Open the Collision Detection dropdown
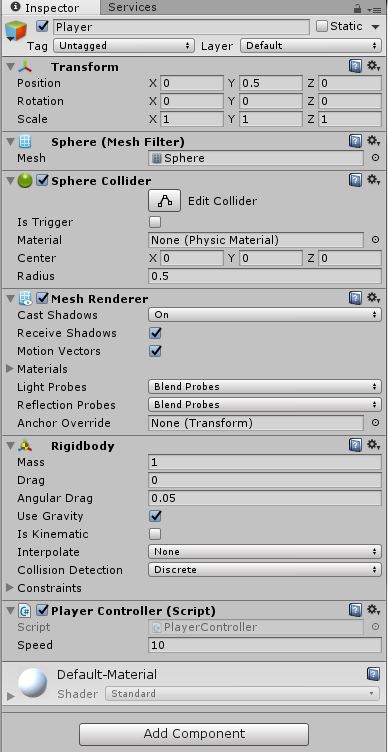 coord(265,570)
